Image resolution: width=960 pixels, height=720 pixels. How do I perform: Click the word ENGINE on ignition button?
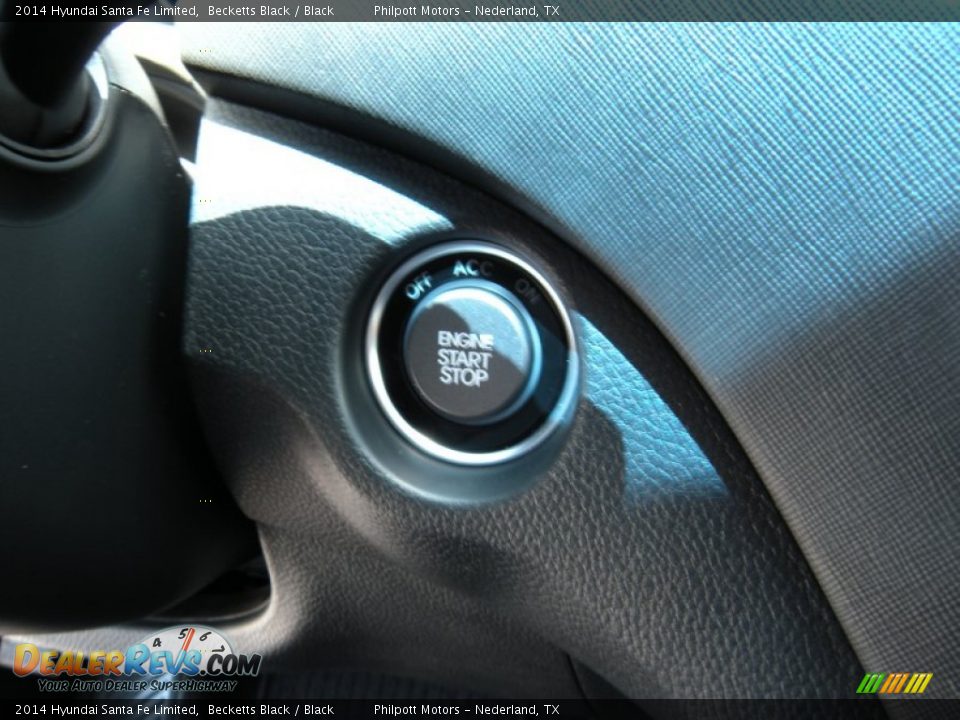pos(465,340)
